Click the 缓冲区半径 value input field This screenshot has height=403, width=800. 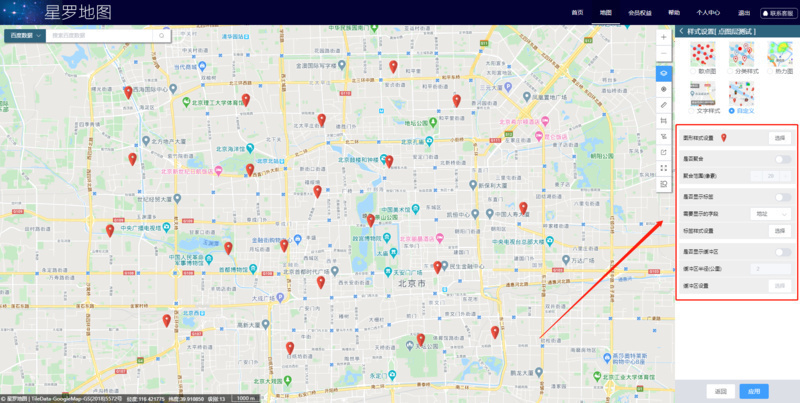[770, 269]
